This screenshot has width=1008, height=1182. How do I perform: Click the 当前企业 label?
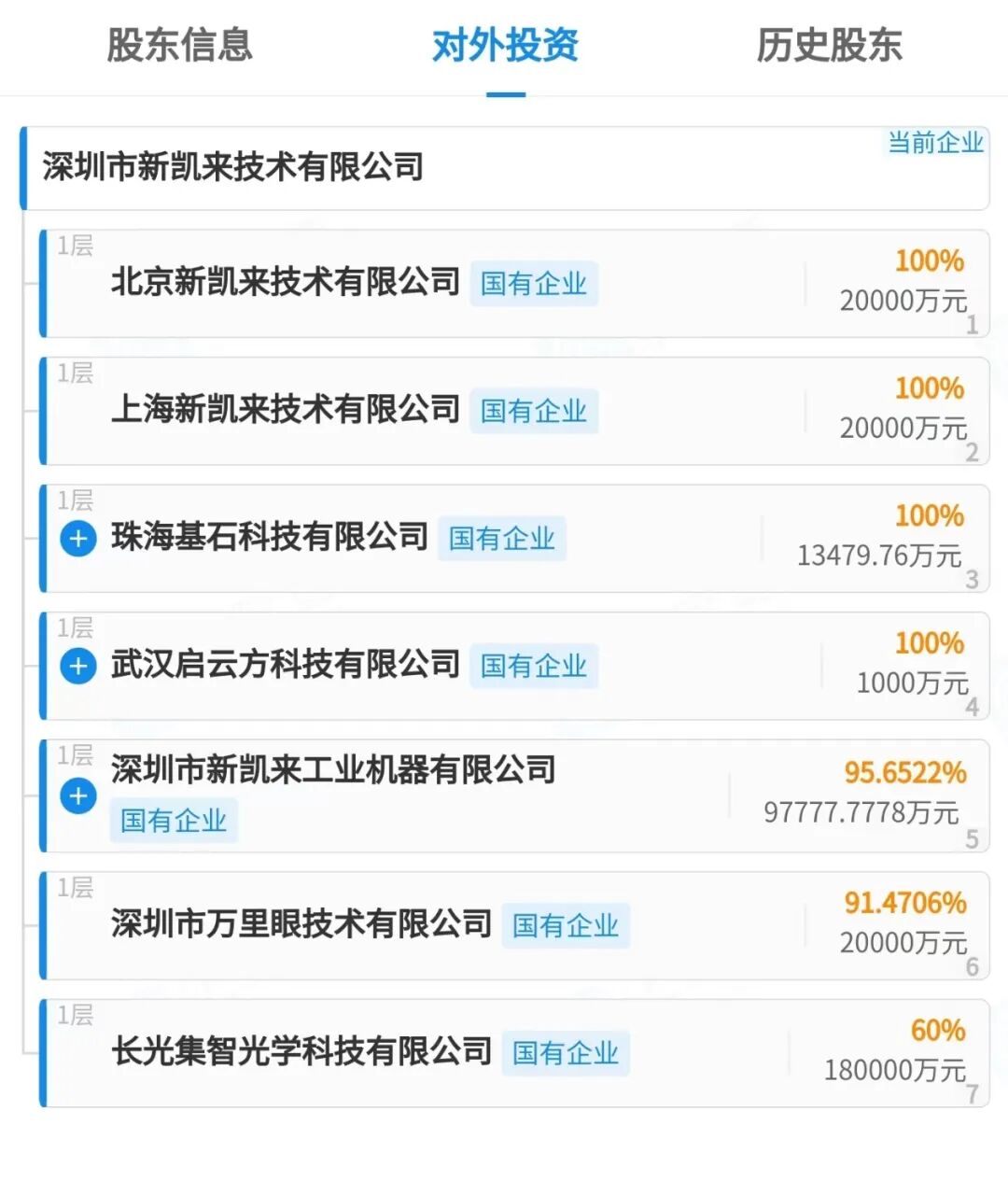(x=935, y=143)
